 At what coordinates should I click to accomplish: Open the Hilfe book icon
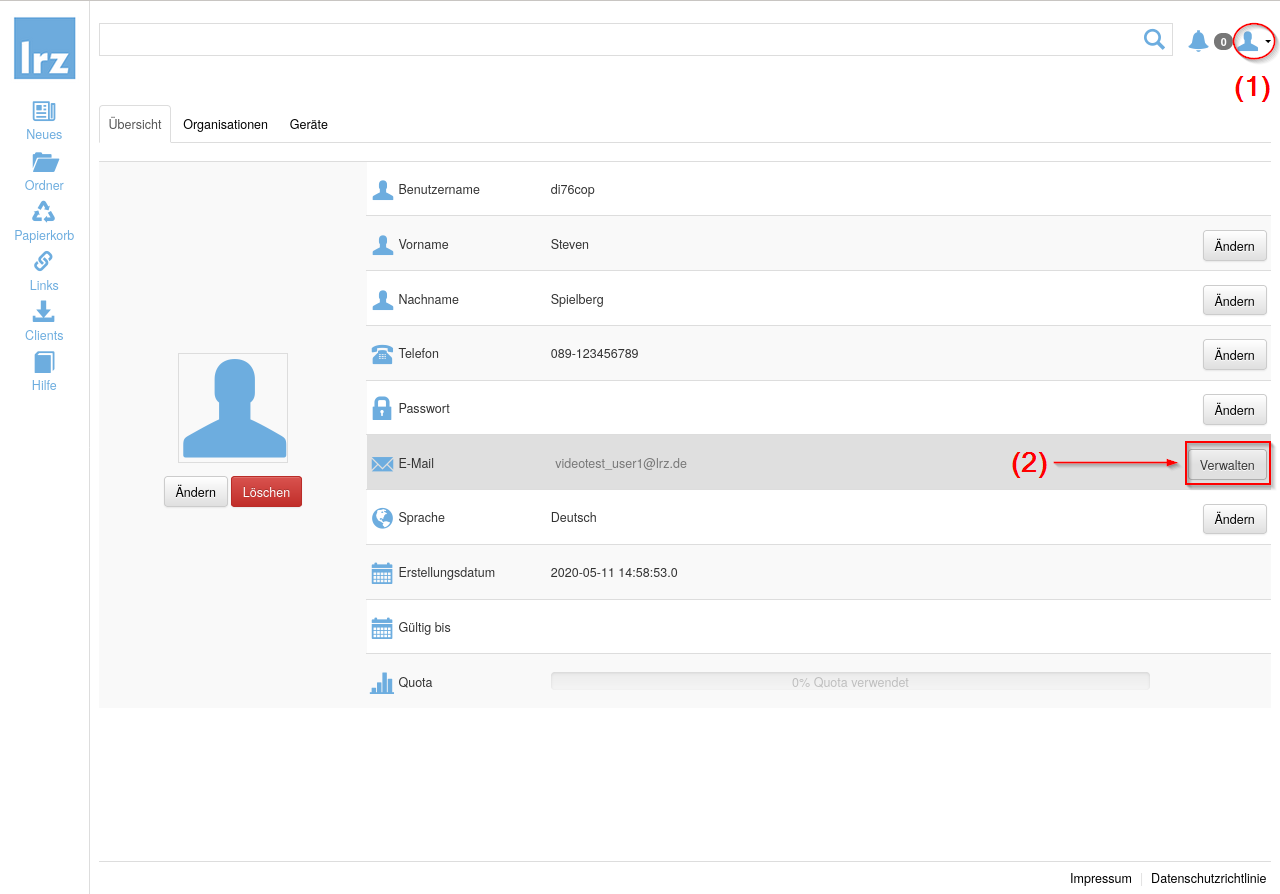pos(44,362)
